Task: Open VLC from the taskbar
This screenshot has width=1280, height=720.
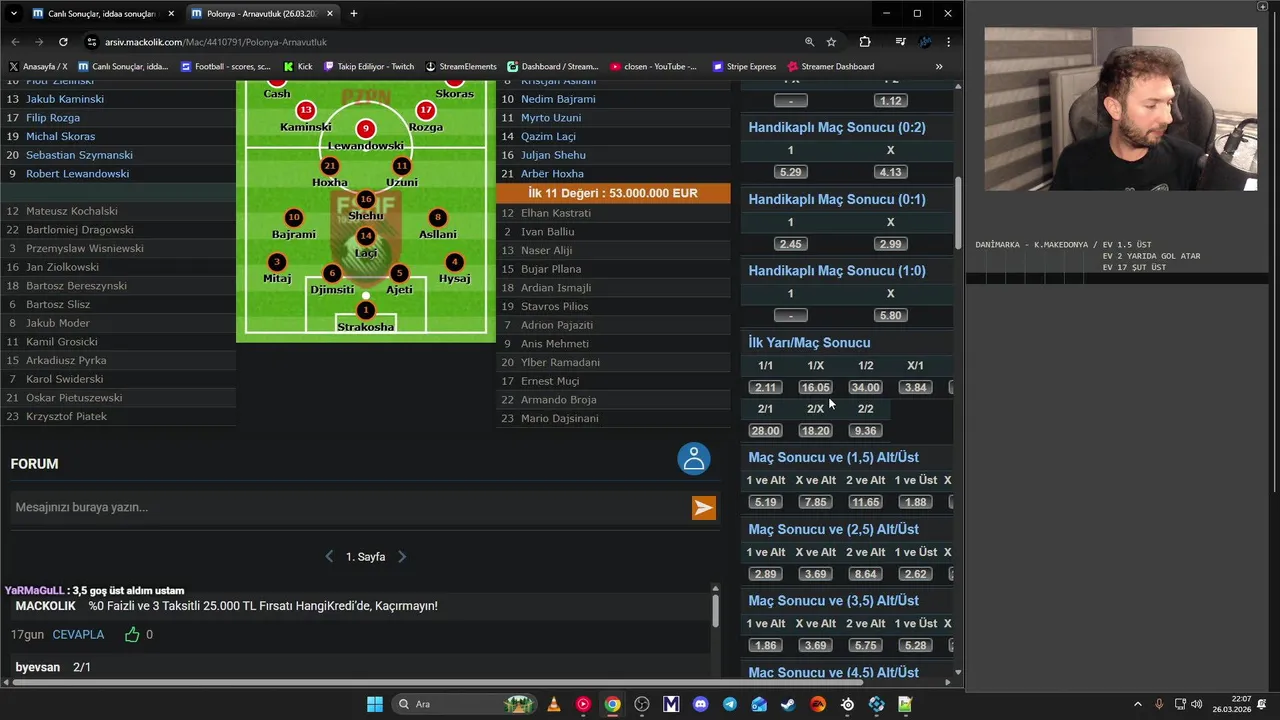Action: 554,704
